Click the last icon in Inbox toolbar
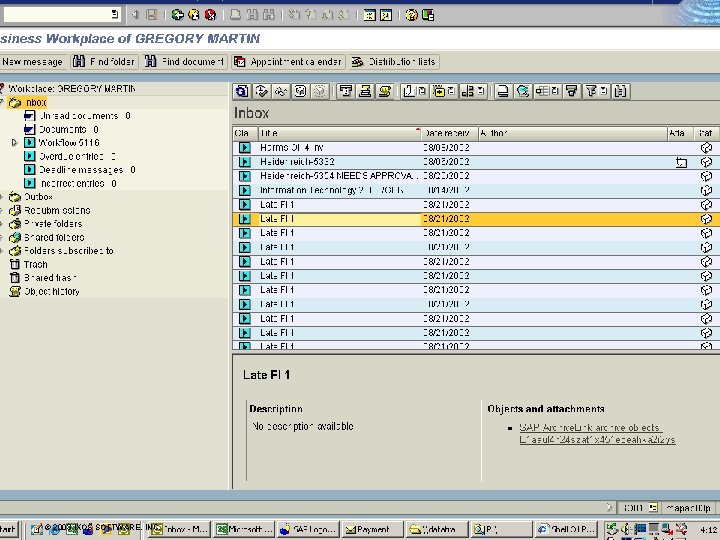The height and width of the screenshot is (540, 720). click(x=620, y=91)
